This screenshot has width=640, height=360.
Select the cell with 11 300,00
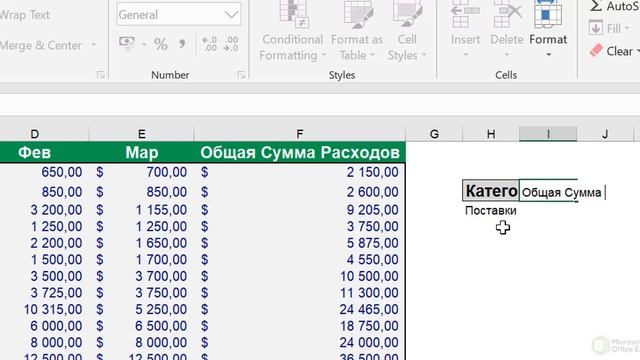click(x=300, y=293)
